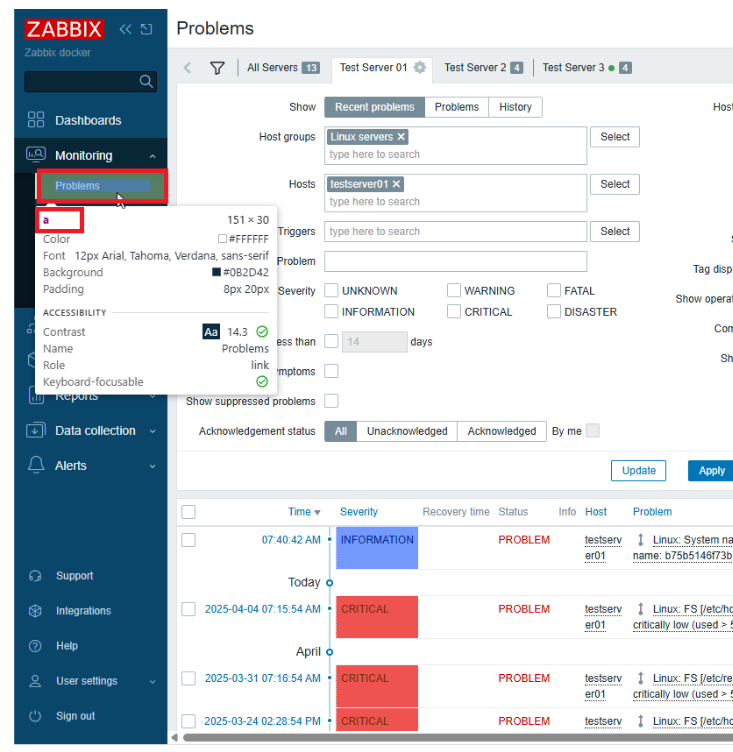
Task: Expand the Data collection menu chevron
Action: (x=153, y=431)
